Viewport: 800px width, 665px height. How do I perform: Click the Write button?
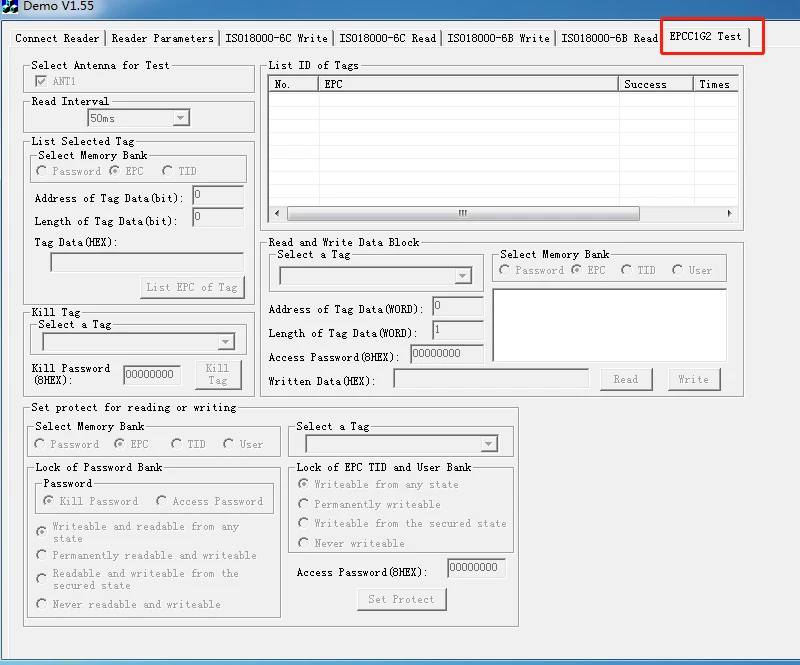694,379
